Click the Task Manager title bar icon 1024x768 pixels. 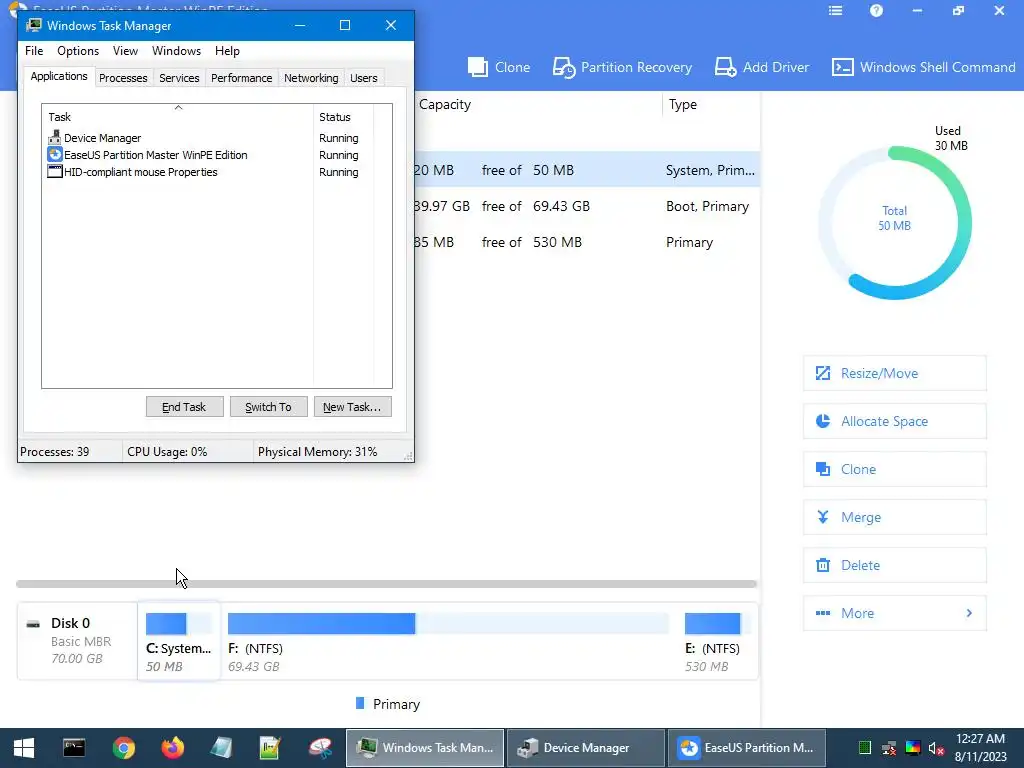[34, 25]
